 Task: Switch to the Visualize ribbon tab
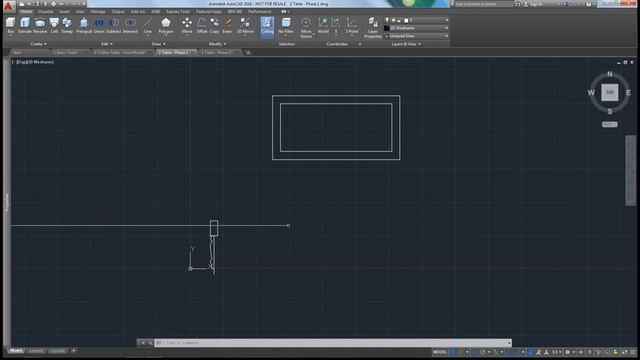(46, 11)
